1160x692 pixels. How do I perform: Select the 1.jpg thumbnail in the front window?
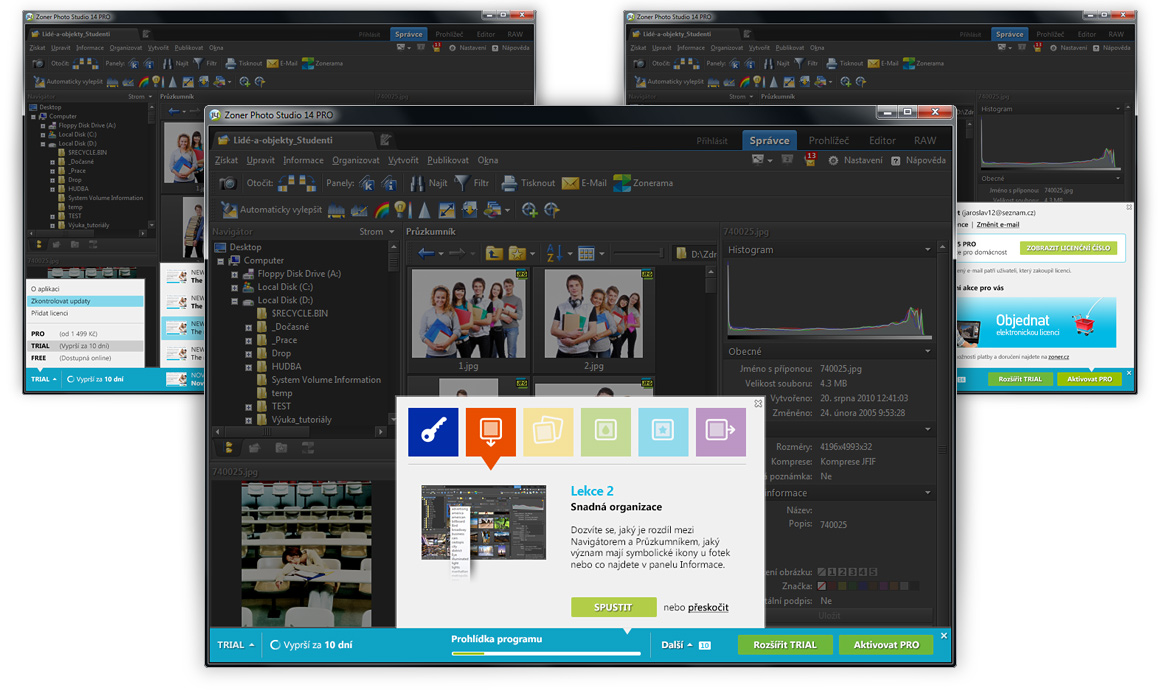[x=468, y=320]
